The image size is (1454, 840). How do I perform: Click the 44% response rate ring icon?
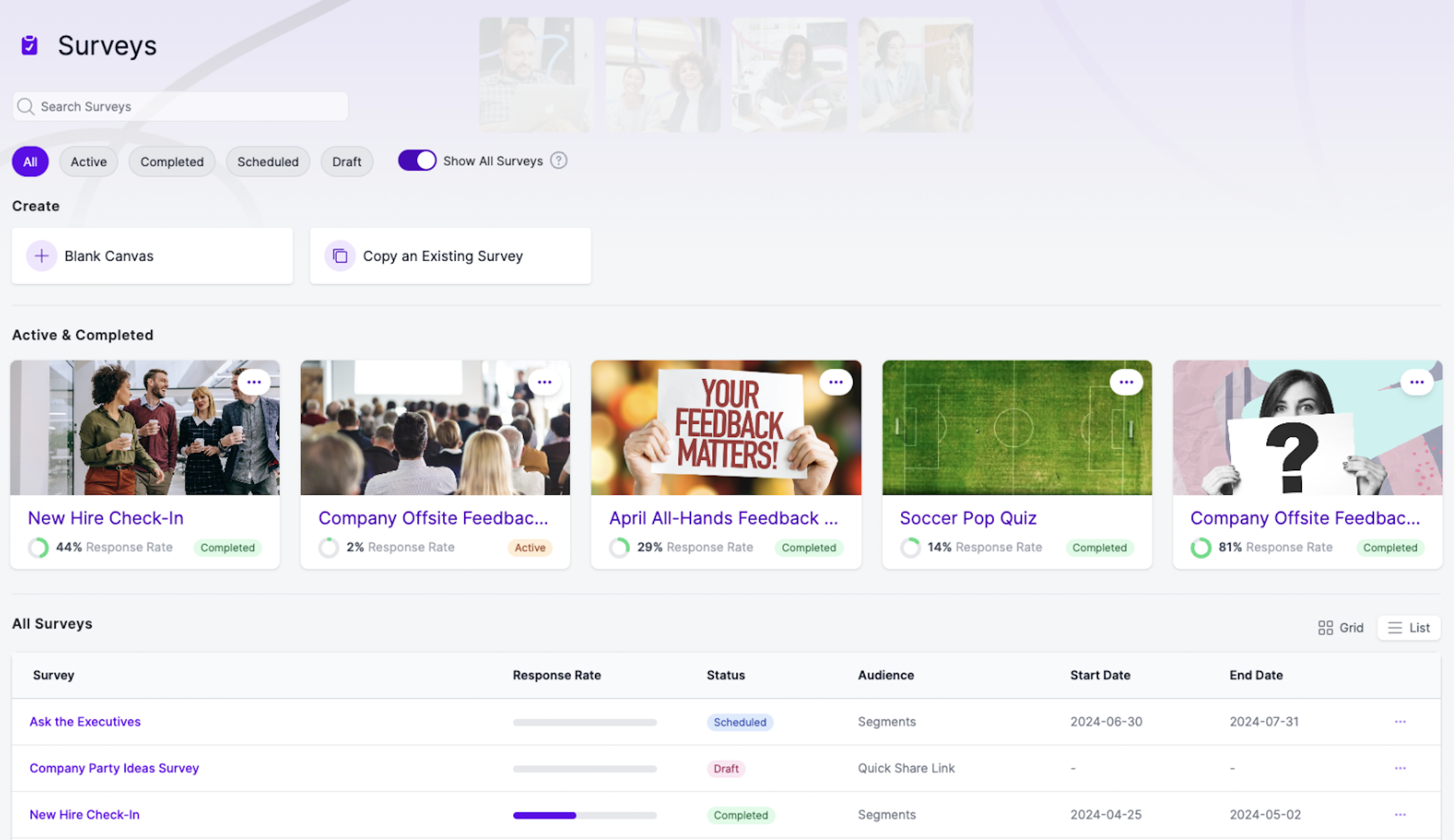tap(39, 548)
